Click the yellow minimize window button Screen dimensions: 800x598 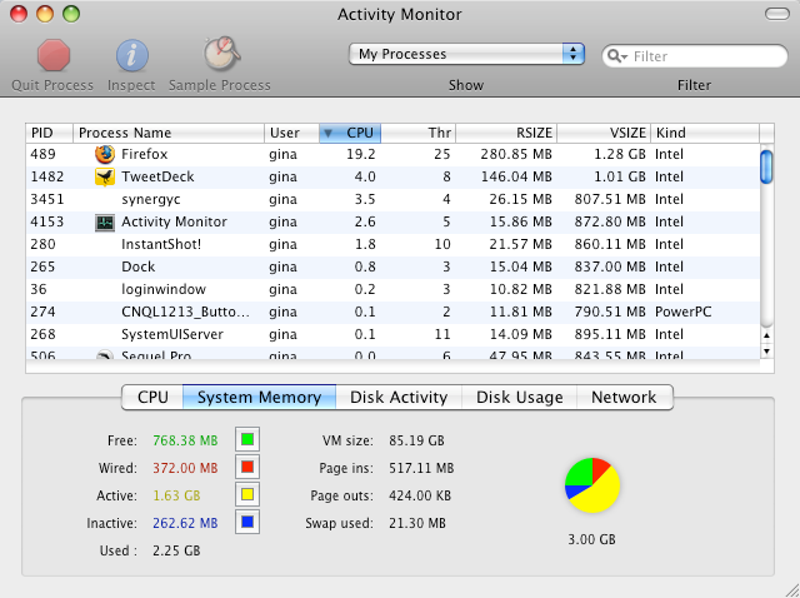coord(45,14)
